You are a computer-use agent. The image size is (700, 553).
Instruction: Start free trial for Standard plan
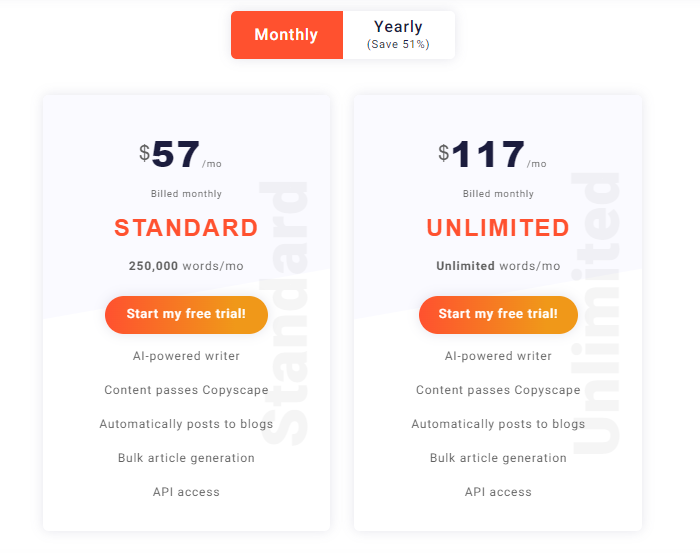(x=186, y=314)
